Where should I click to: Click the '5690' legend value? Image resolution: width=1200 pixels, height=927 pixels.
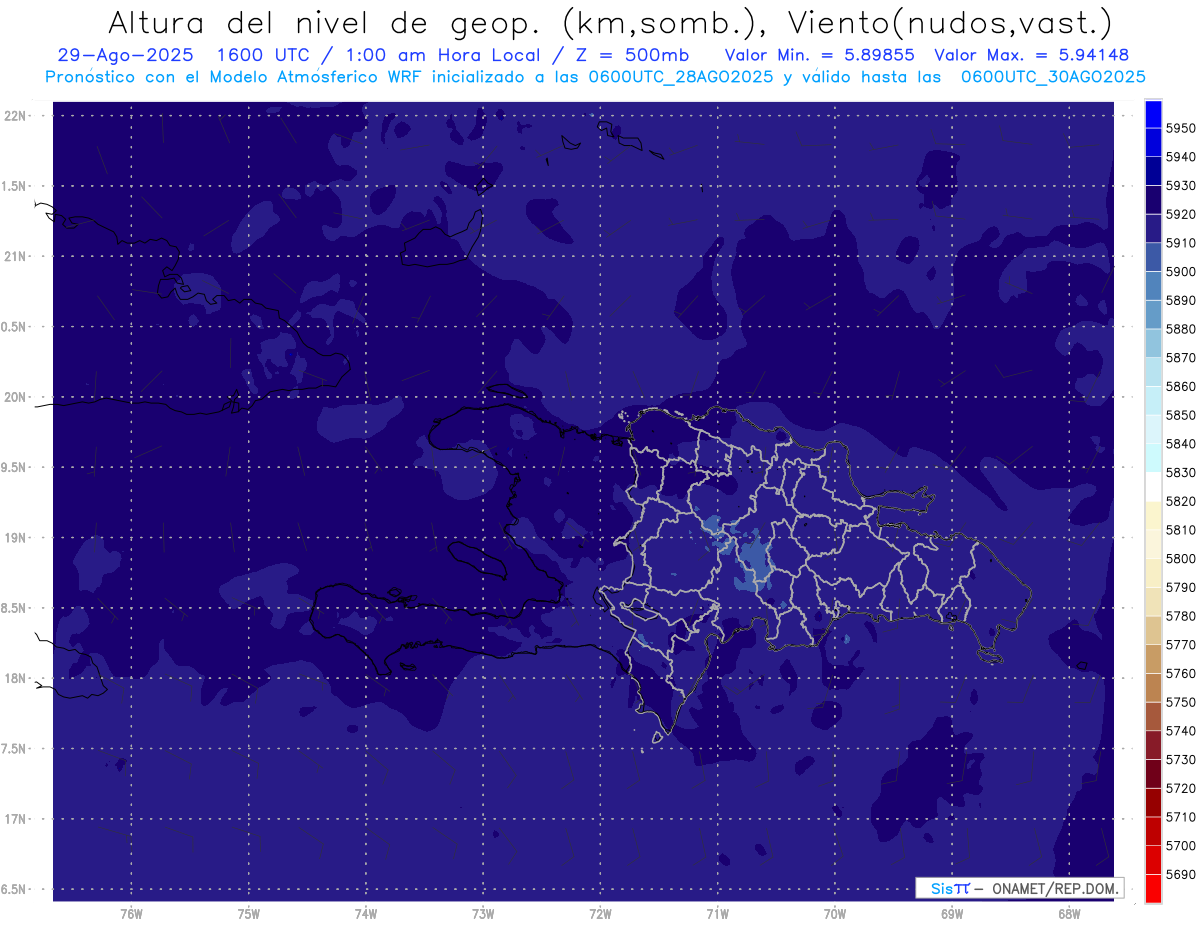pyautogui.click(x=1180, y=875)
